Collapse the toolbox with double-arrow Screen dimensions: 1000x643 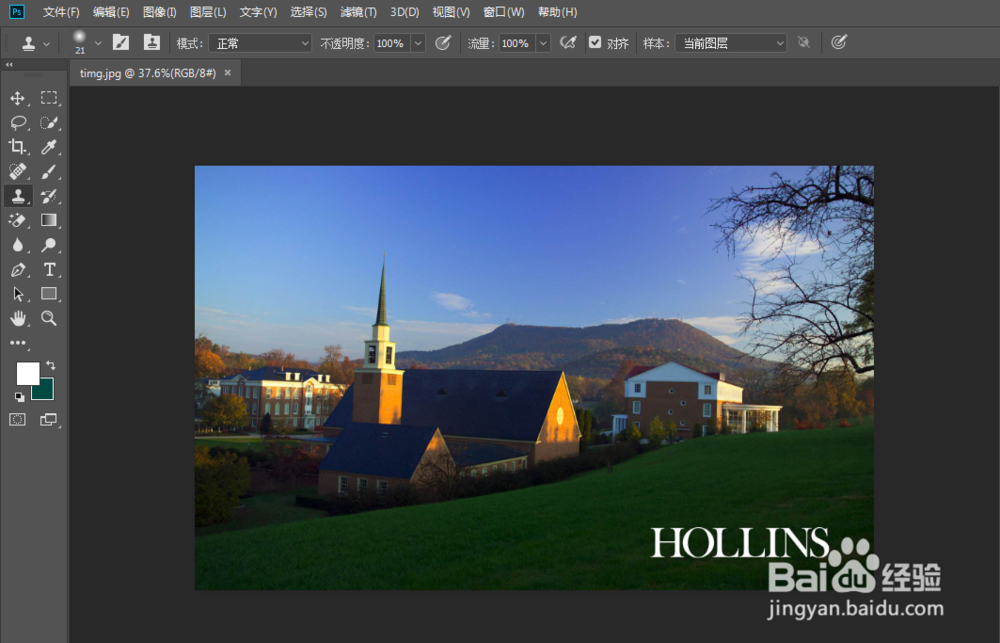9,64
